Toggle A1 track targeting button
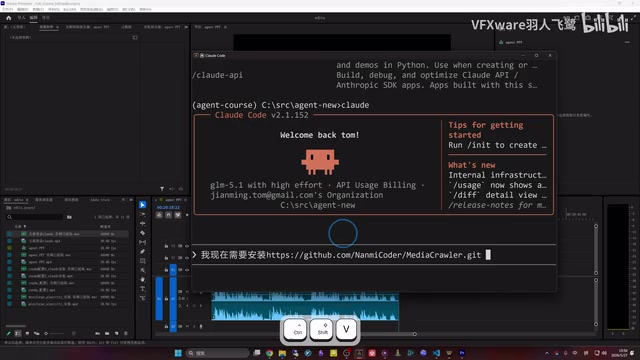640x360 pixels. (173, 299)
